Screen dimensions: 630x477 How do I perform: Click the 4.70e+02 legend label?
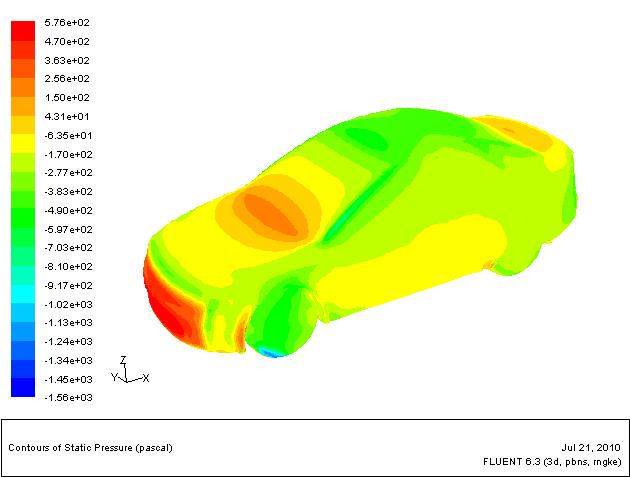click(67, 42)
